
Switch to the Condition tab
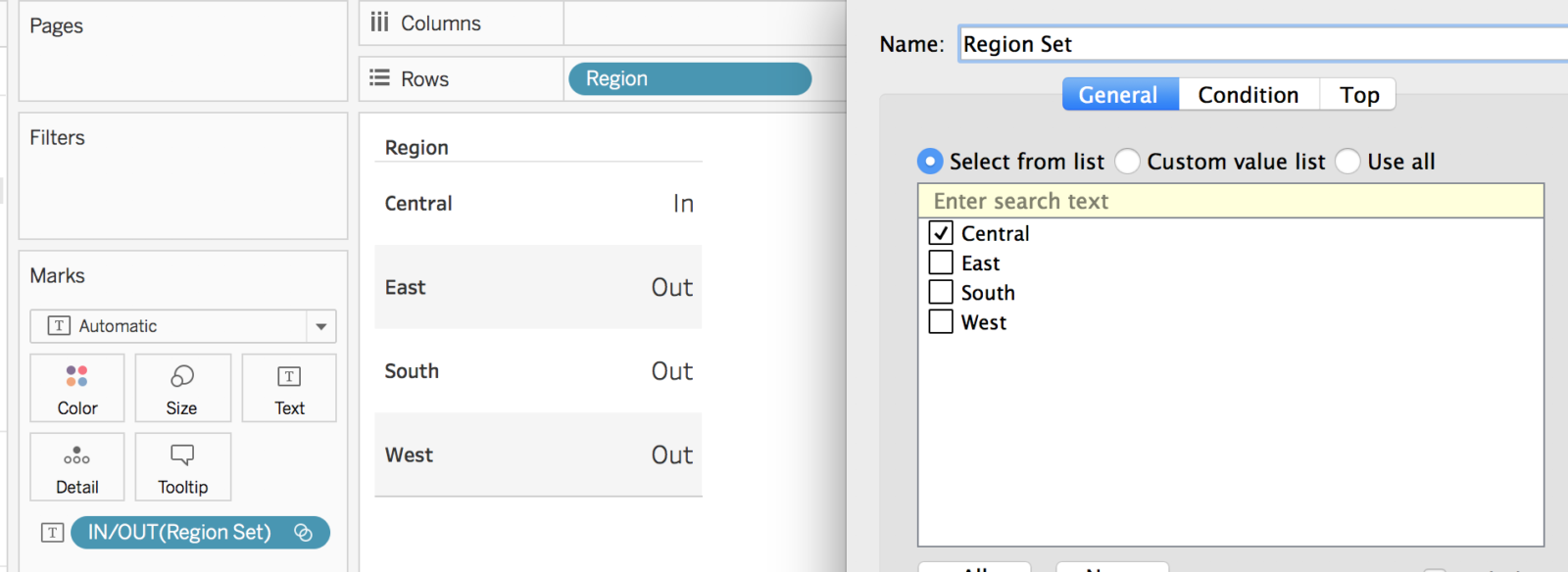(1248, 95)
